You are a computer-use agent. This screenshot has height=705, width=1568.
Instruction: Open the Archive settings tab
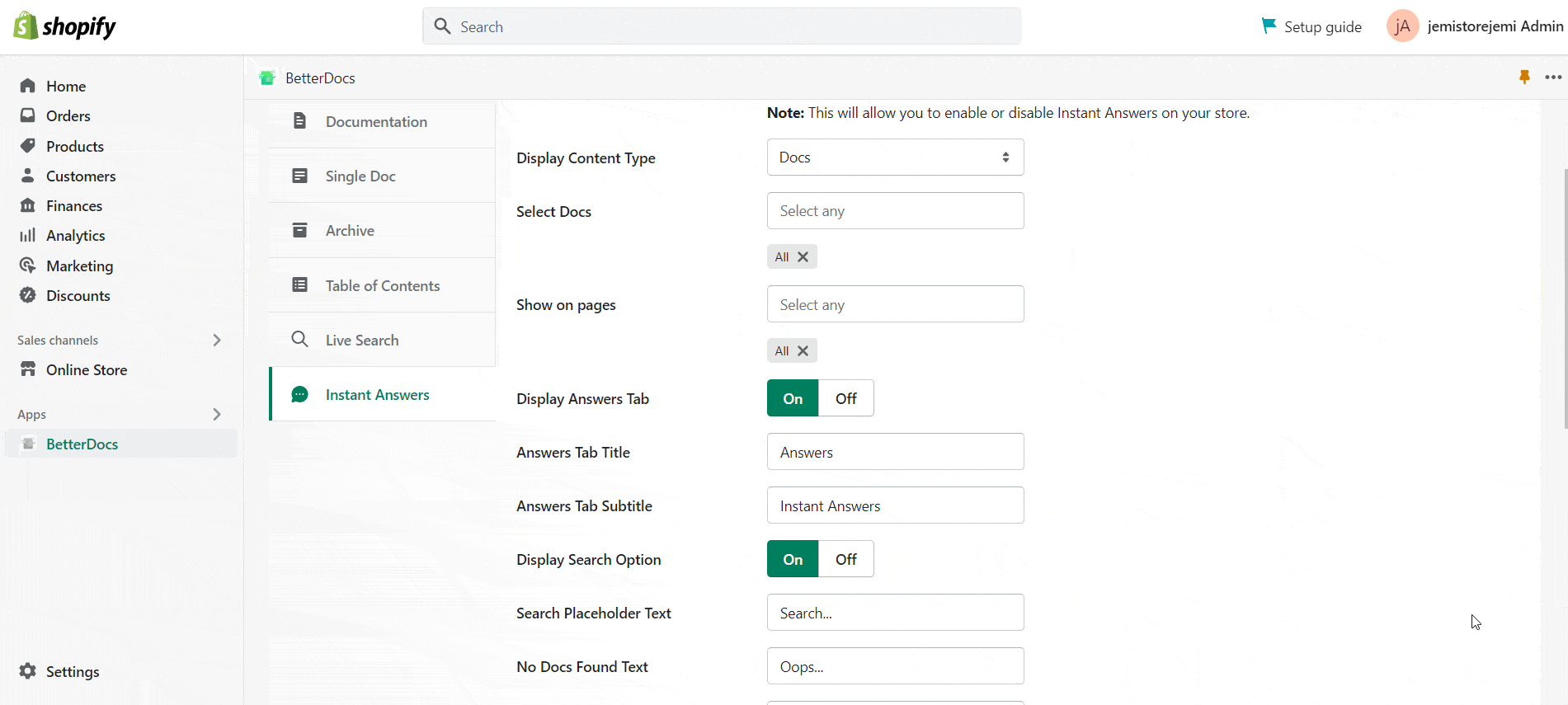(x=382, y=230)
